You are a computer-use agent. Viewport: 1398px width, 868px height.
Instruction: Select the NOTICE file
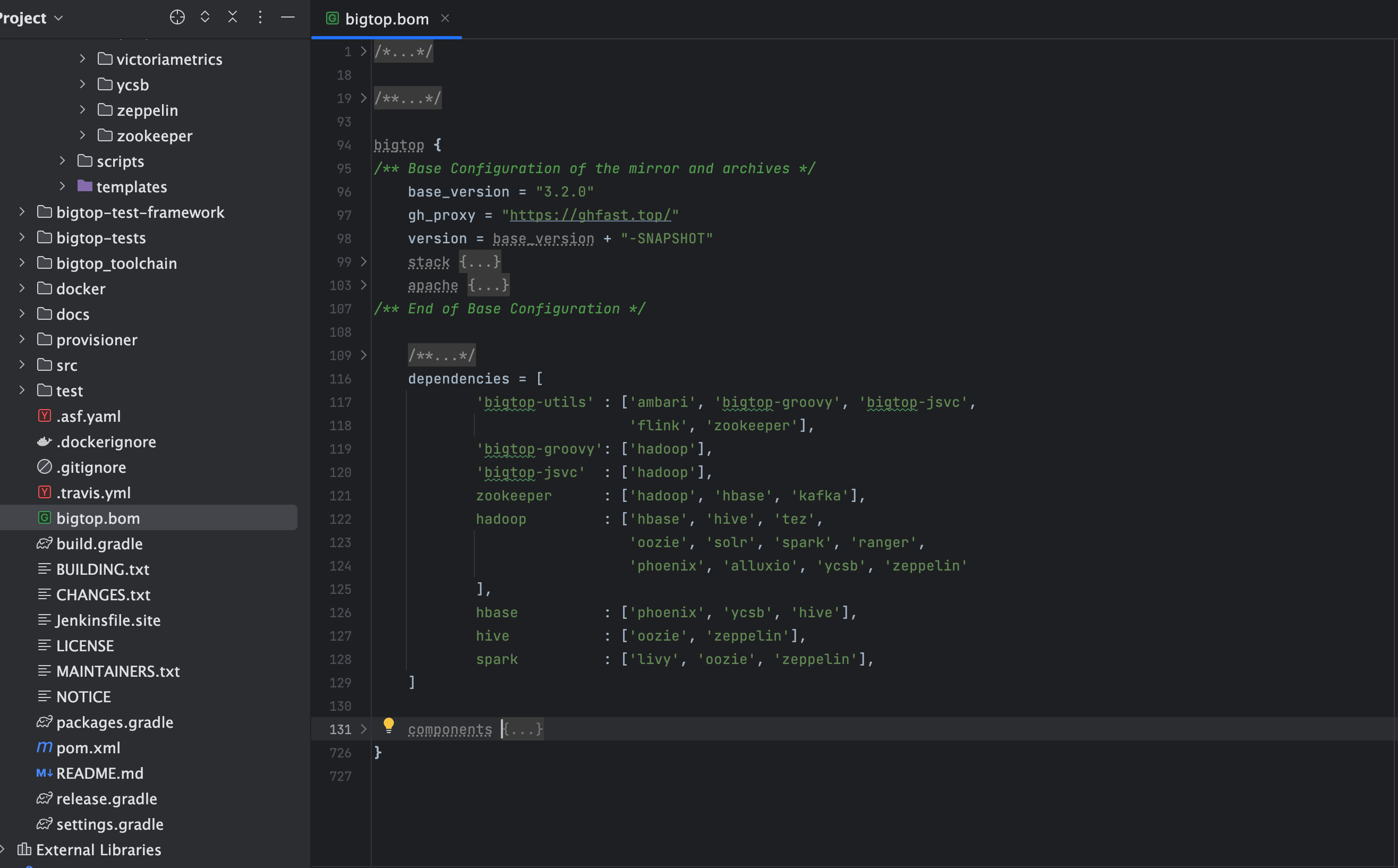tap(83, 696)
